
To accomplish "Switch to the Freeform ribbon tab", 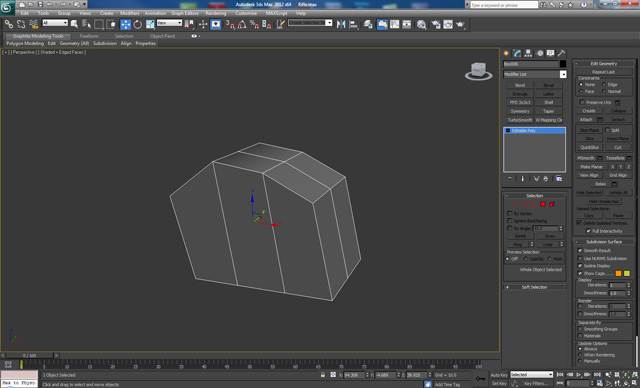I will pyautogui.click(x=89, y=36).
